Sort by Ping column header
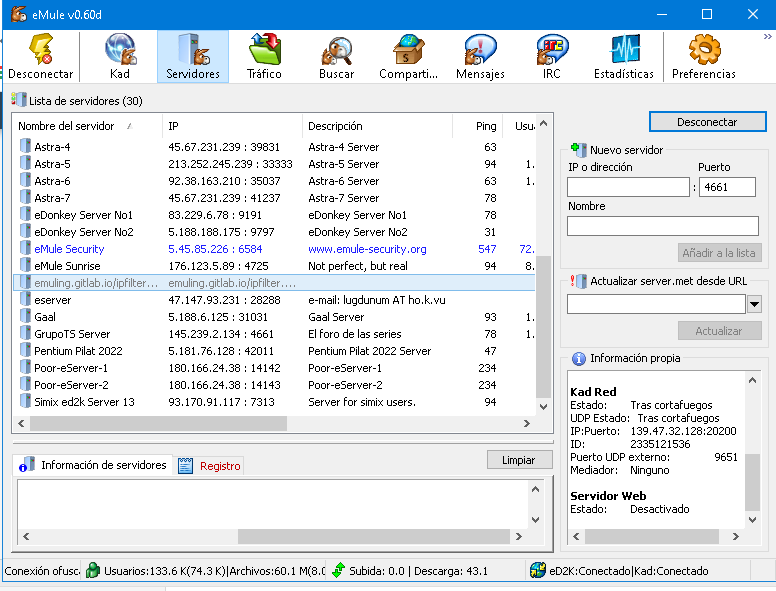The width and height of the screenshot is (776, 591). [478, 126]
